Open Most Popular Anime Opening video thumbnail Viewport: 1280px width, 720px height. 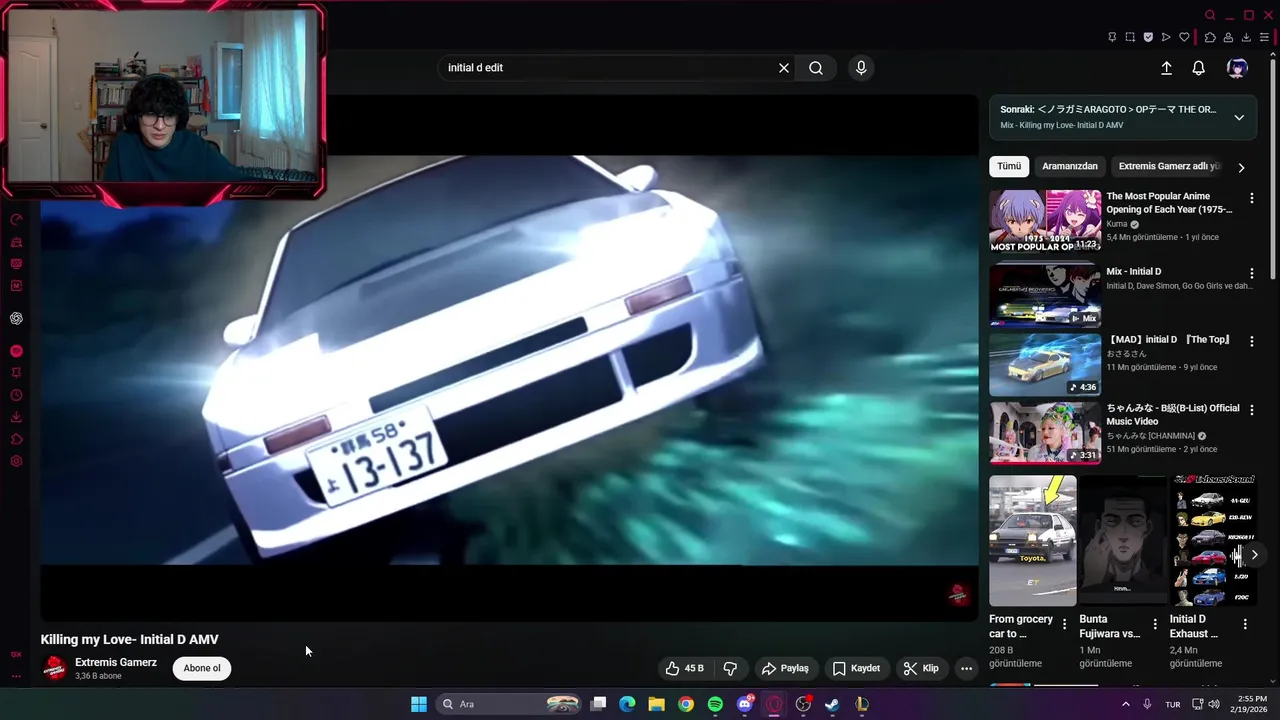1045,221
